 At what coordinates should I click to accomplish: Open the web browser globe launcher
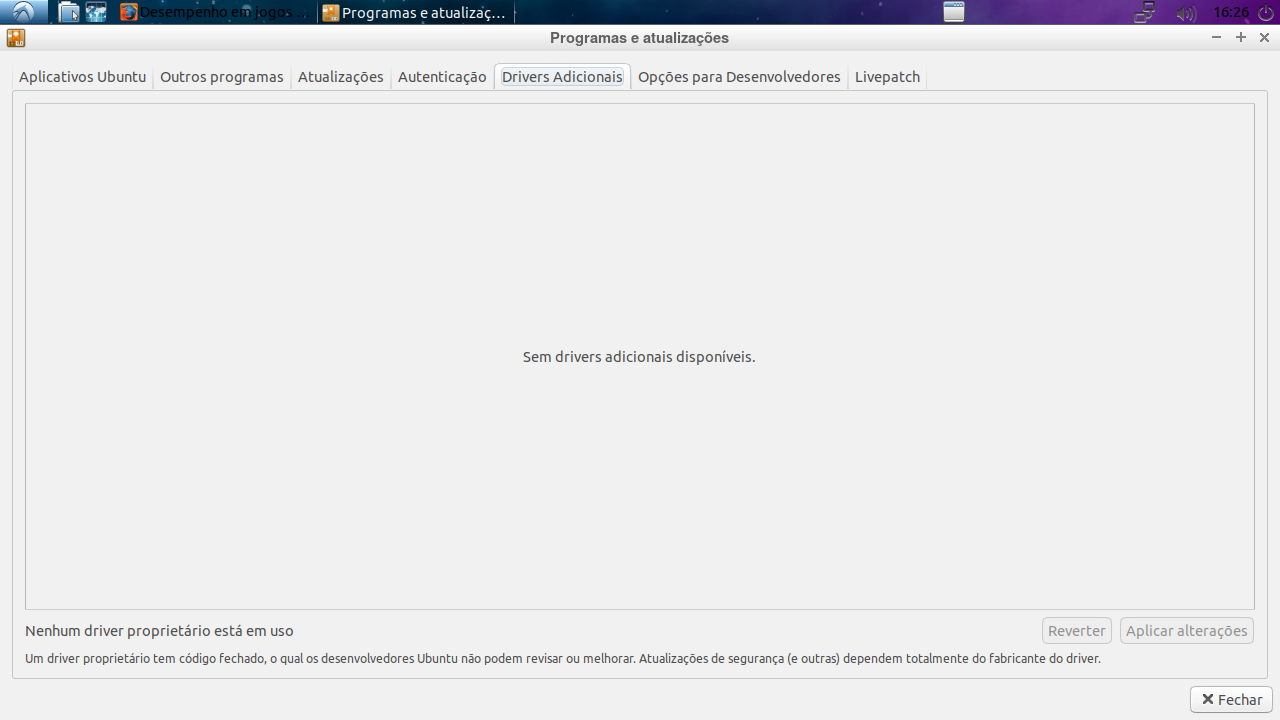coord(96,12)
